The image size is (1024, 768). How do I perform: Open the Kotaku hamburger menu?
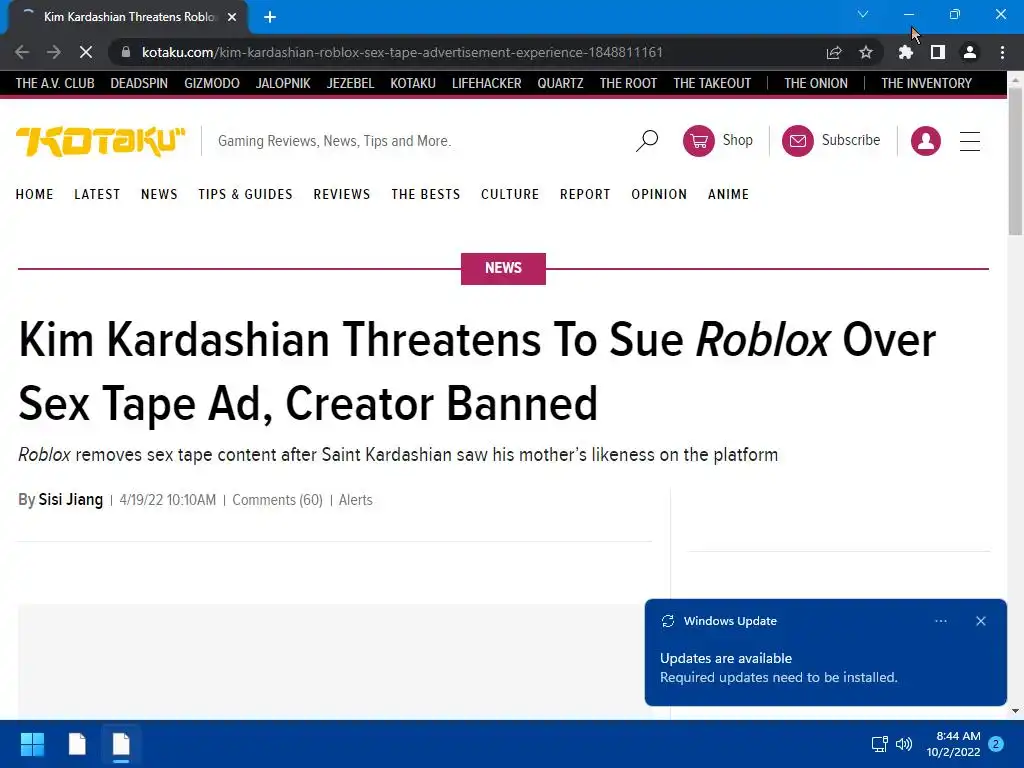(x=970, y=141)
